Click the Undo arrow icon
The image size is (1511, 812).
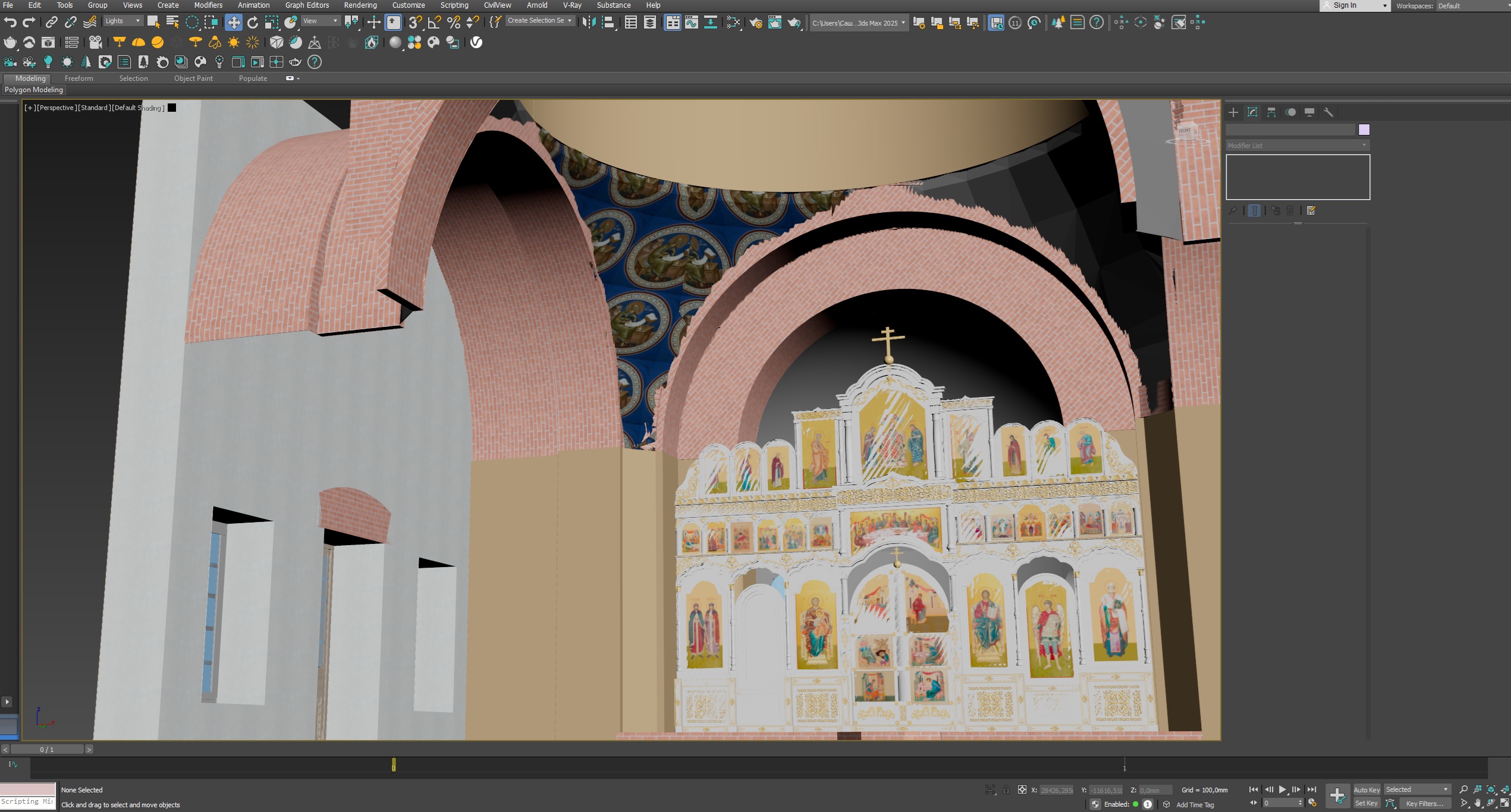pos(10,23)
